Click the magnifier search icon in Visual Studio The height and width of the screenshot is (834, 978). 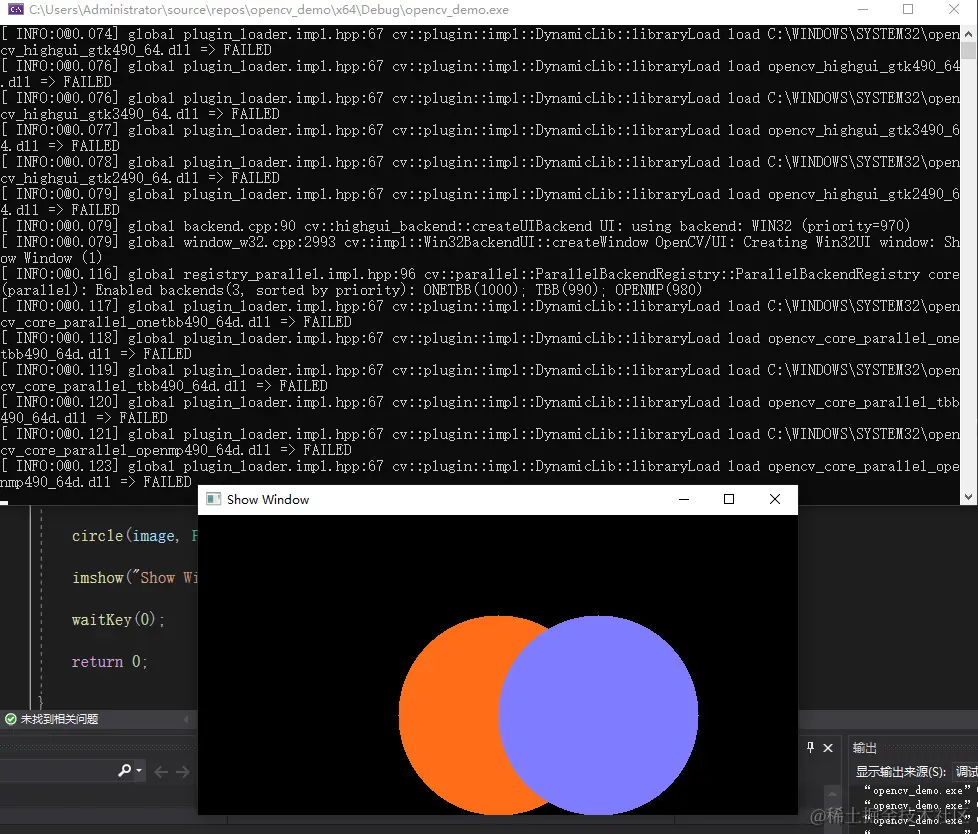(125, 771)
